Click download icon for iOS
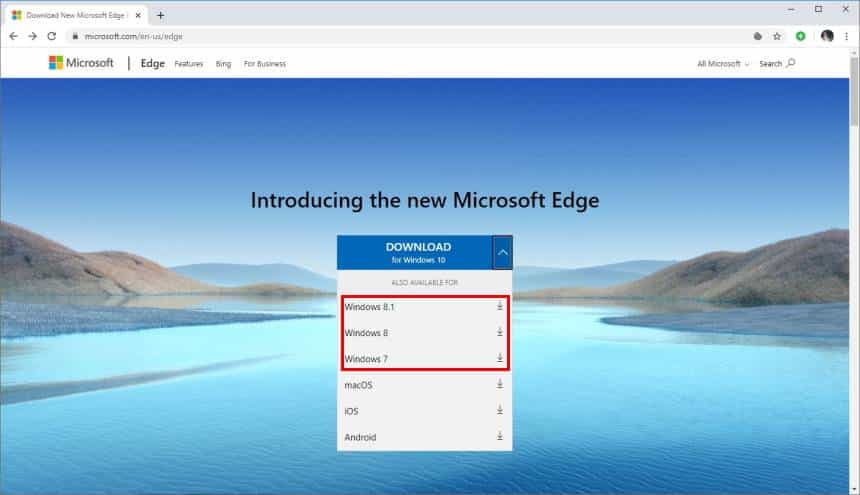860x495 pixels. (x=500, y=410)
